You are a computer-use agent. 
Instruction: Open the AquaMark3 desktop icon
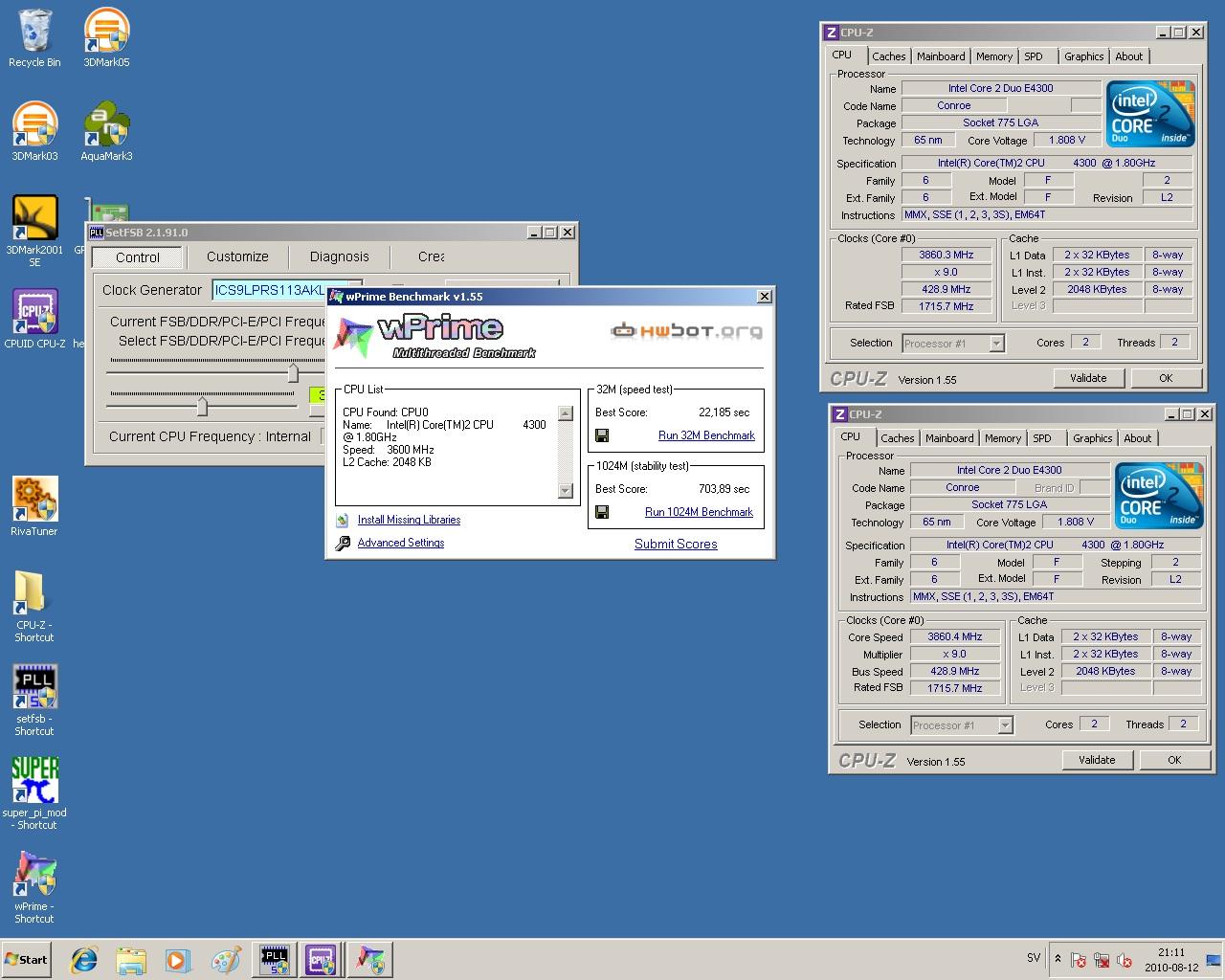point(106,132)
